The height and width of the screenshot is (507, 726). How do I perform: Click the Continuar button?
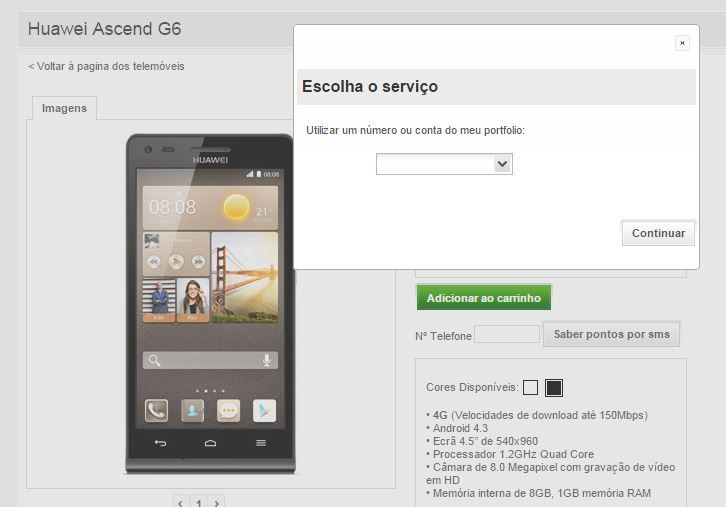[x=658, y=233]
